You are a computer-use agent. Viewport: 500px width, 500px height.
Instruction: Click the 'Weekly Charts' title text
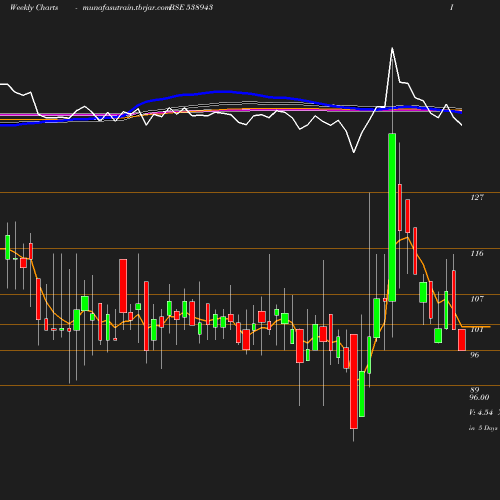point(34,7)
